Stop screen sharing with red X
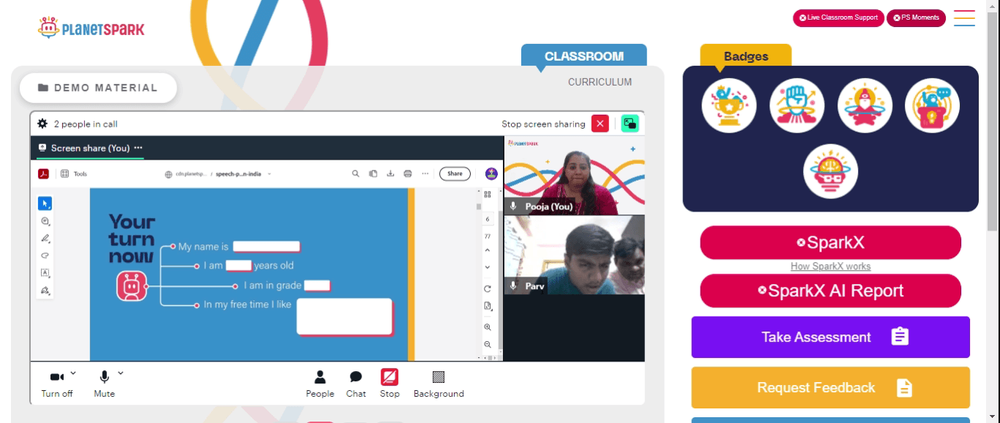Viewport: 1000px width, 423px height. pos(599,124)
